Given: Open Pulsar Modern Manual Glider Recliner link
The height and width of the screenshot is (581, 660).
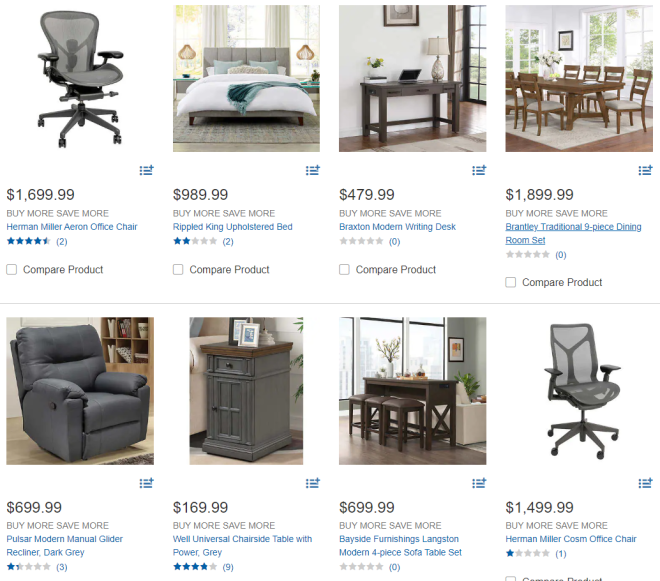Looking at the screenshot, I should click(x=64, y=545).
